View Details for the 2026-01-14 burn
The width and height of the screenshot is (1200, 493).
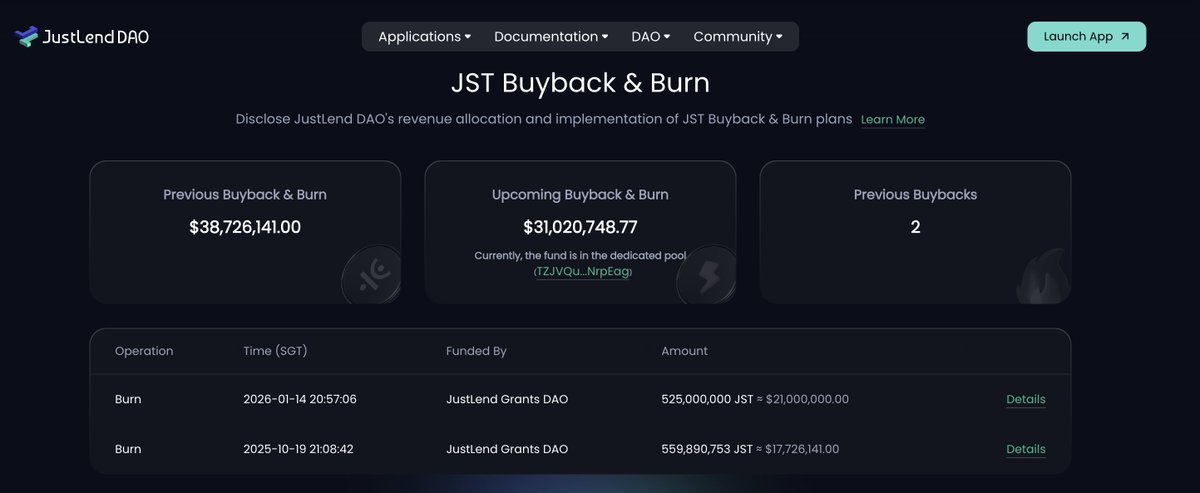(1026, 400)
